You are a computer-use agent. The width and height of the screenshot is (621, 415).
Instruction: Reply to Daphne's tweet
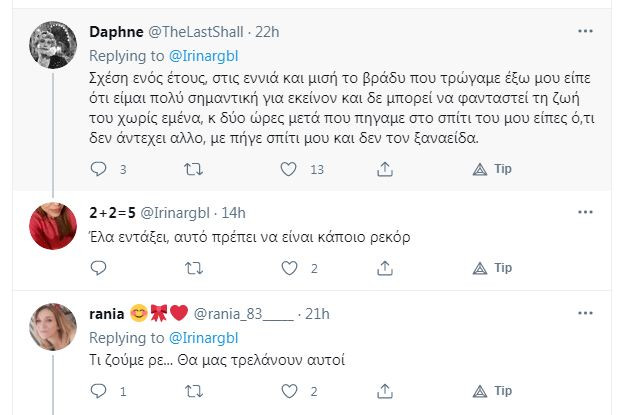(x=98, y=170)
